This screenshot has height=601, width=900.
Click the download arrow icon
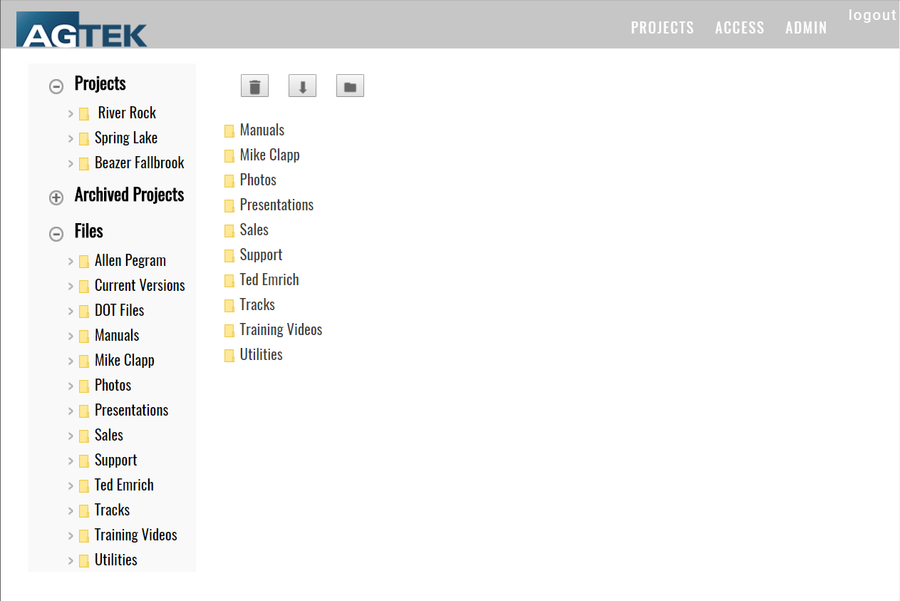(302, 85)
